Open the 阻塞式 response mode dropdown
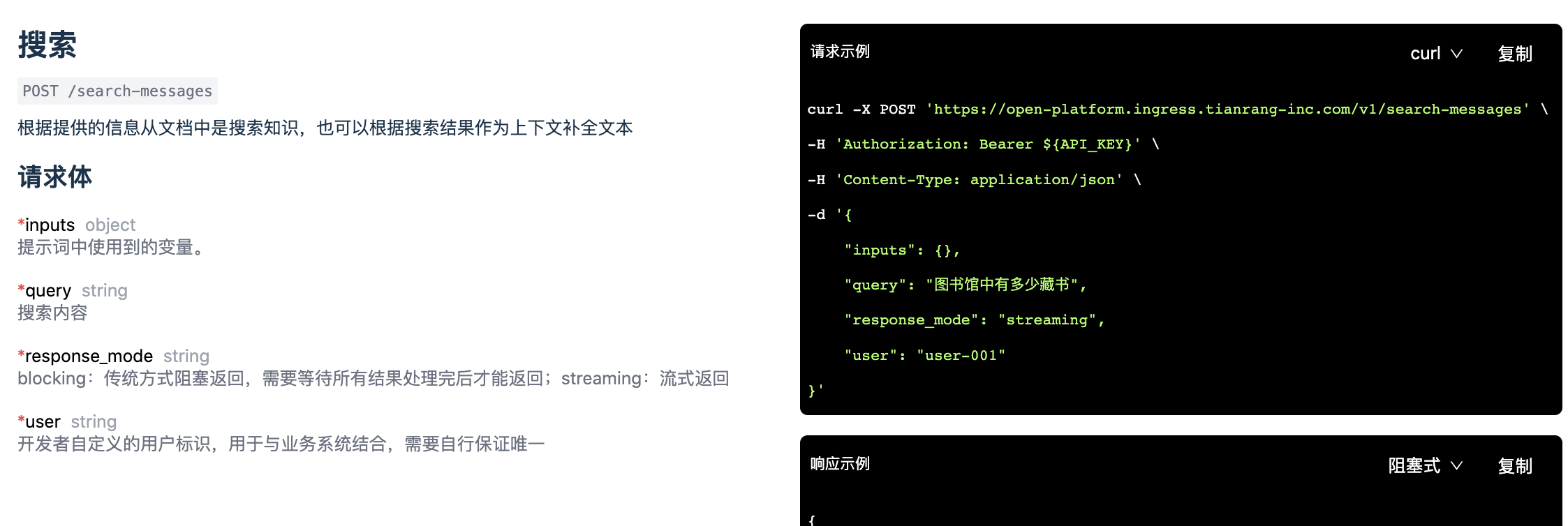This screenshot has height=526, width=1568. tap(1424, 465)
